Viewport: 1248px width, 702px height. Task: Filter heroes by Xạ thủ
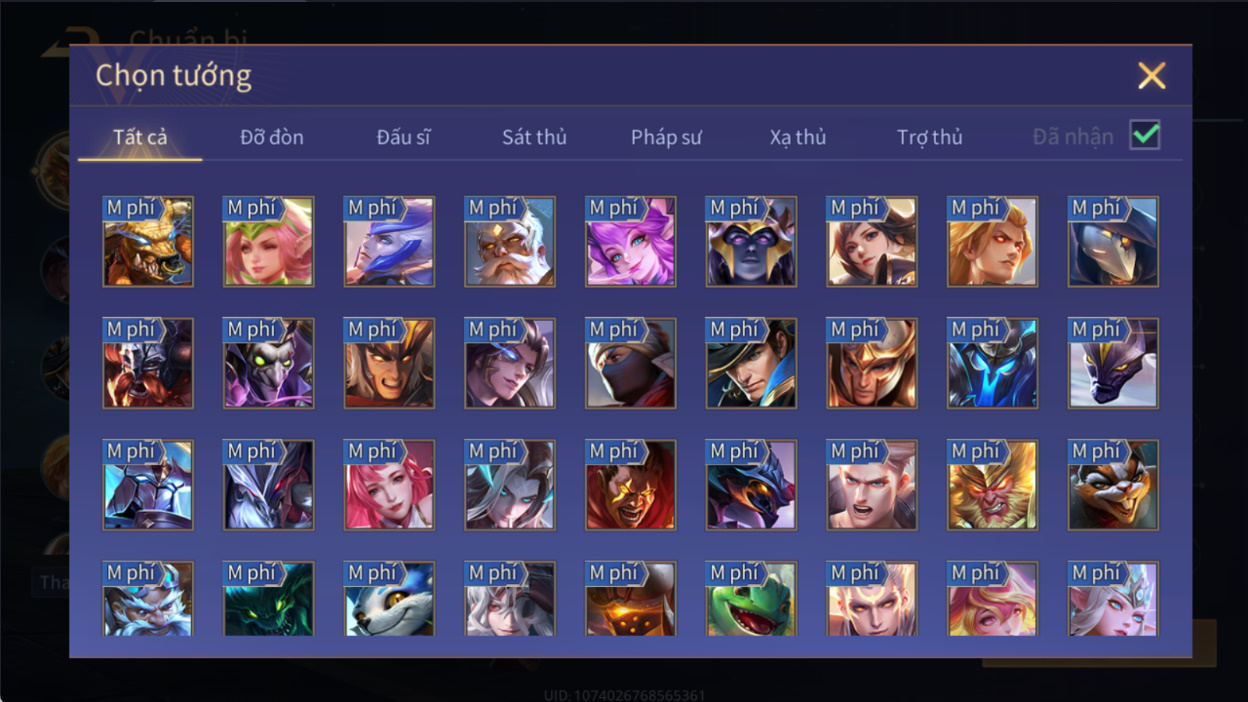pos(798,137)
